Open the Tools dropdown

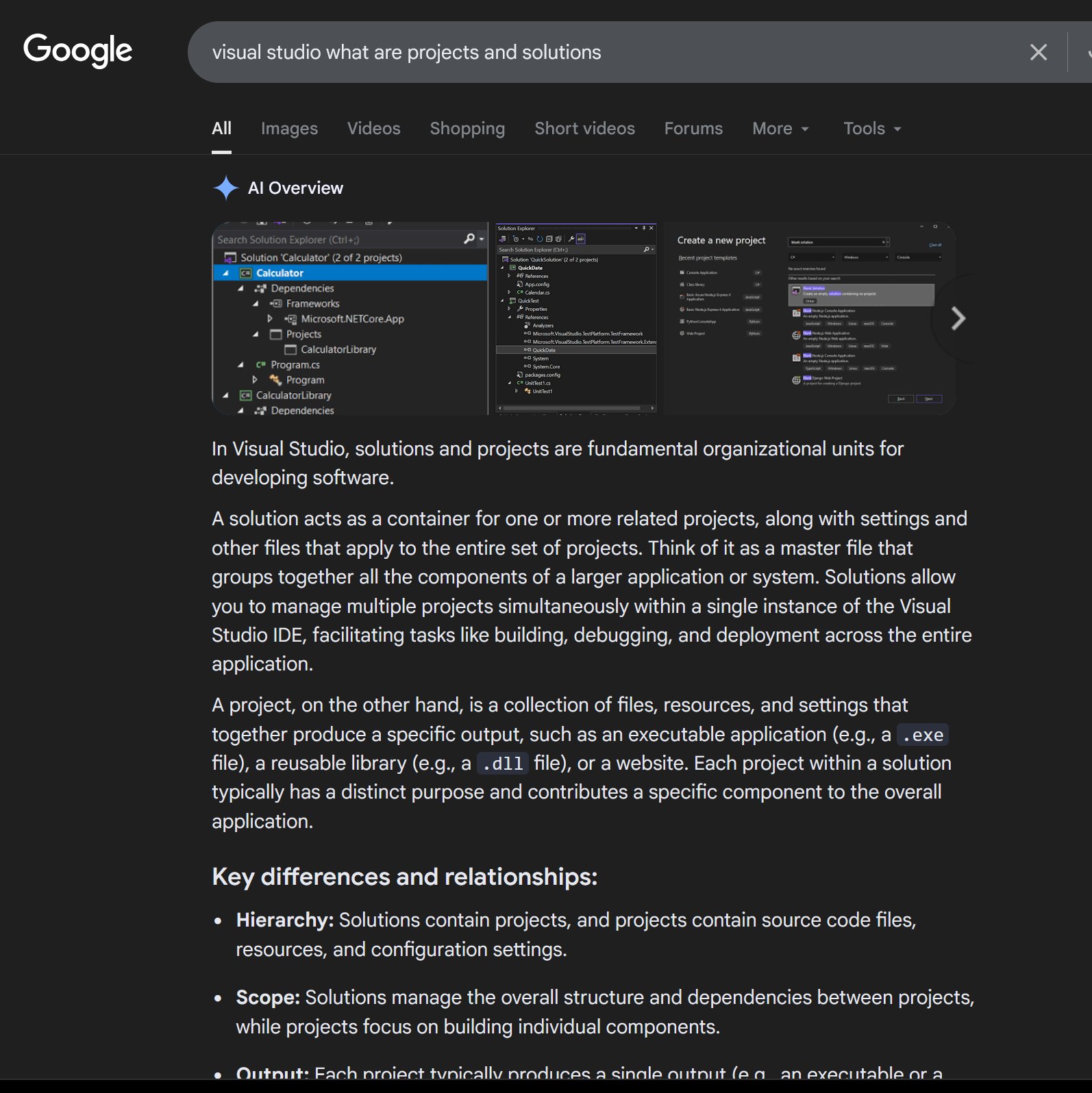pos(872,129)
